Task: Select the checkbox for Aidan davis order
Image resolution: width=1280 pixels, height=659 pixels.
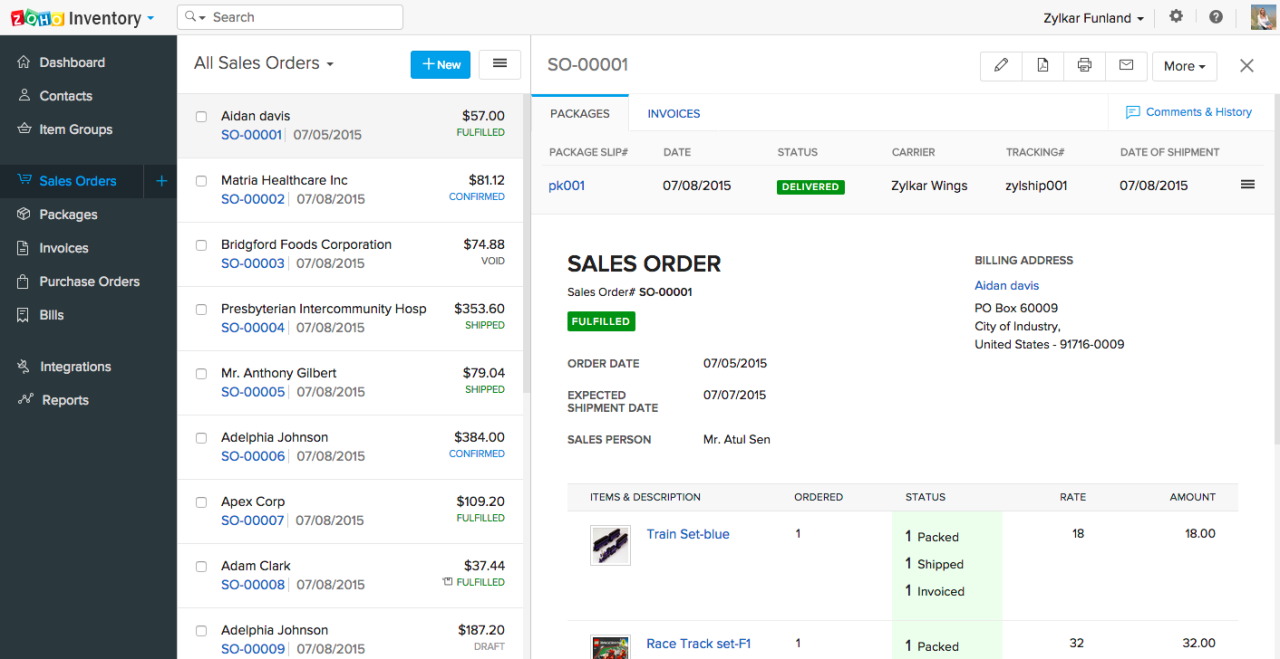Action: 200,116
